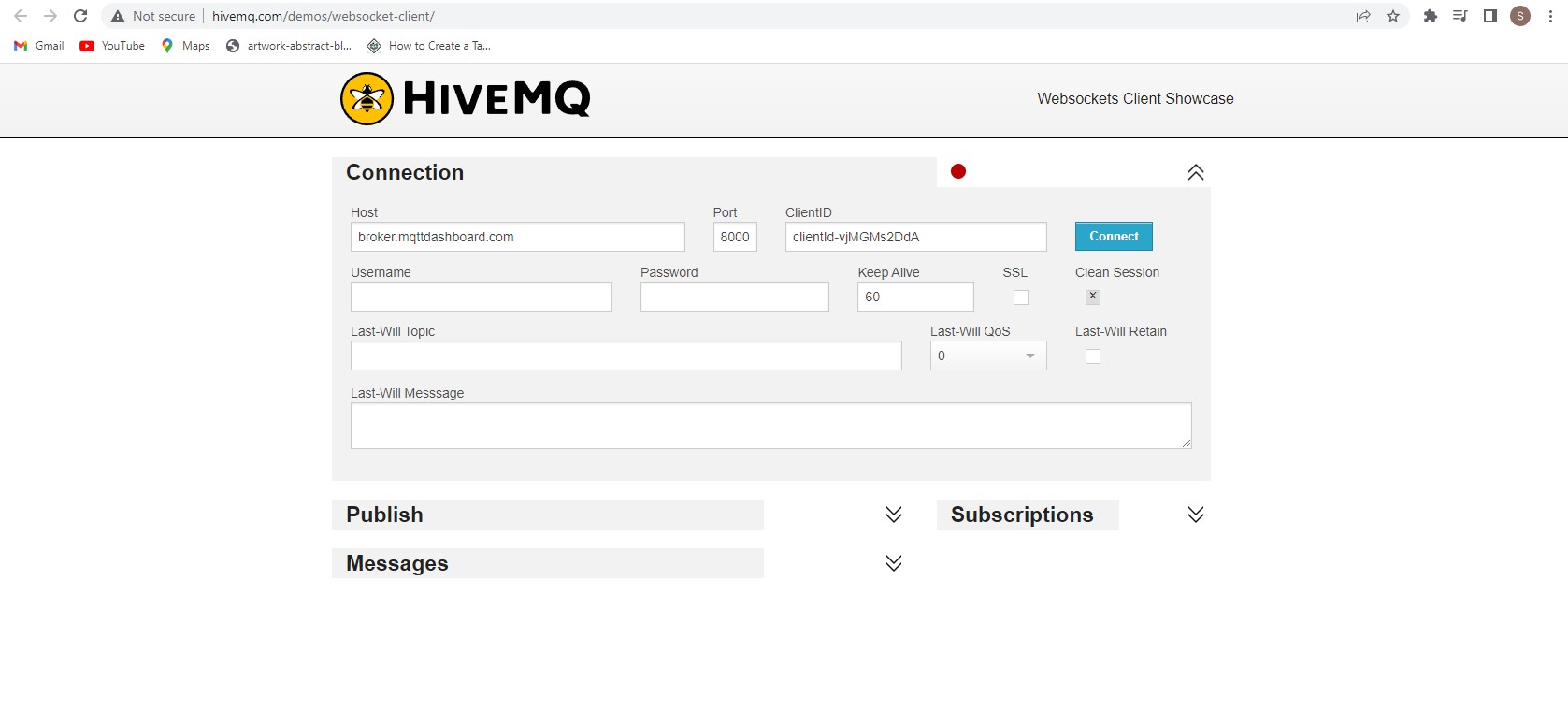
Task: Click the Last-Will Topic input field
Action: [x=626, y=356]
